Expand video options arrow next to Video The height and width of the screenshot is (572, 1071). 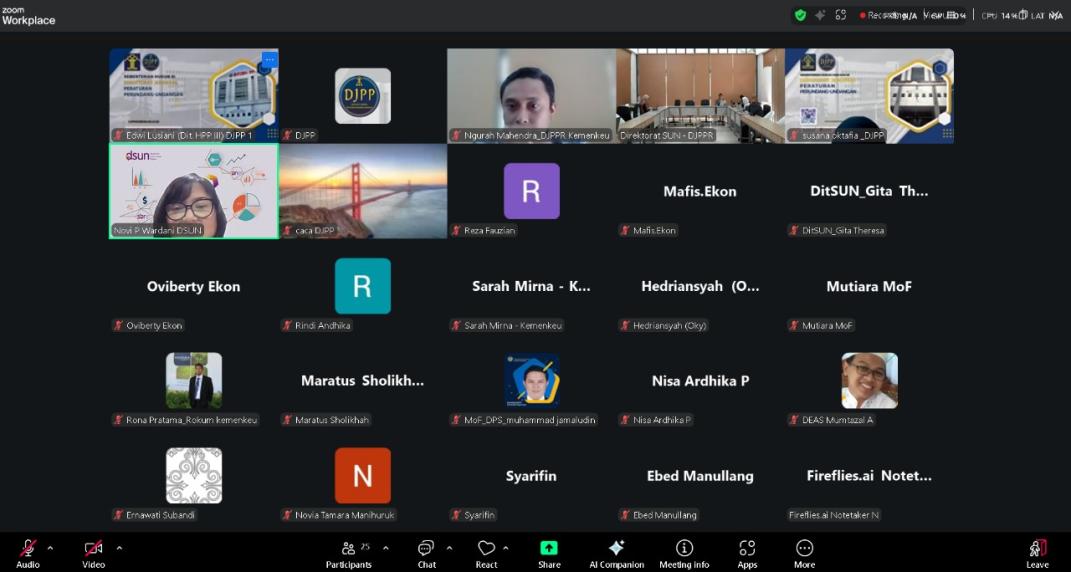click(119, 548)
